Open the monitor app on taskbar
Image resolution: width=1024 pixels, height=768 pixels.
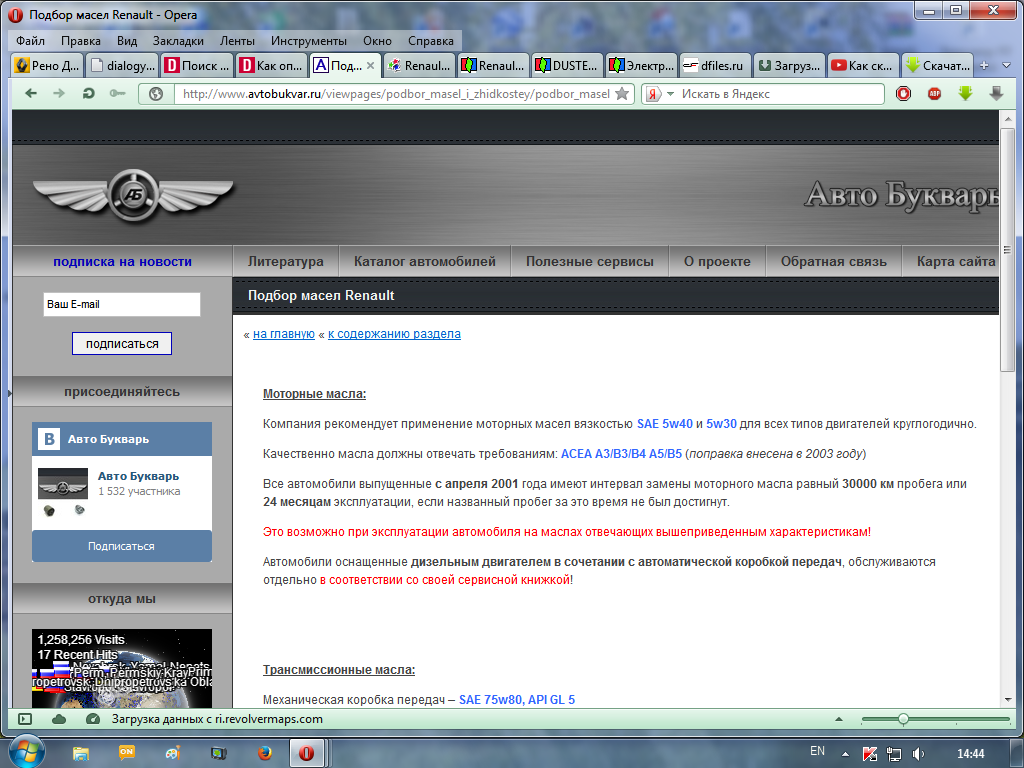point(219,753)
